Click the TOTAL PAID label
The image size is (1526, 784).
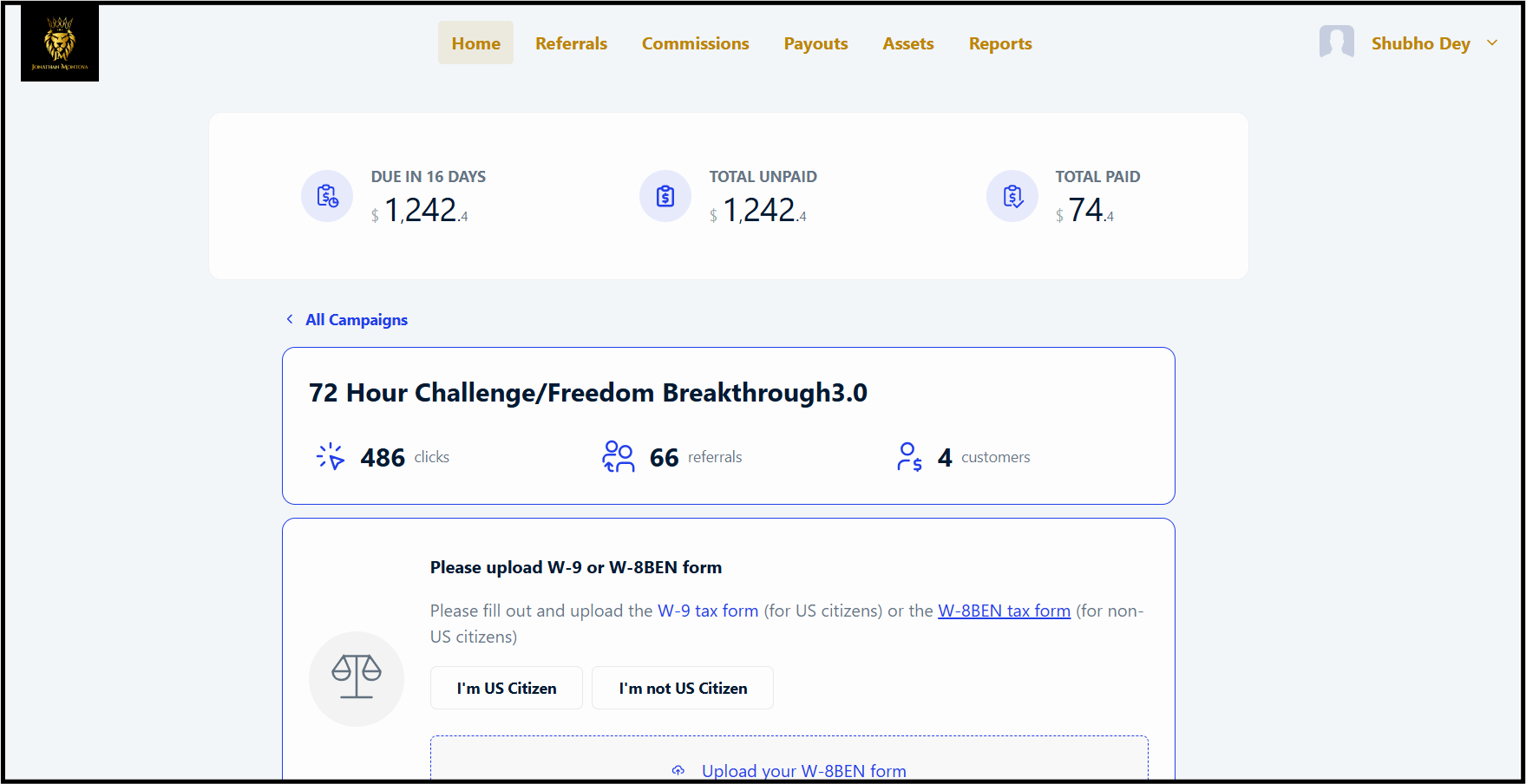[1097, 177]
